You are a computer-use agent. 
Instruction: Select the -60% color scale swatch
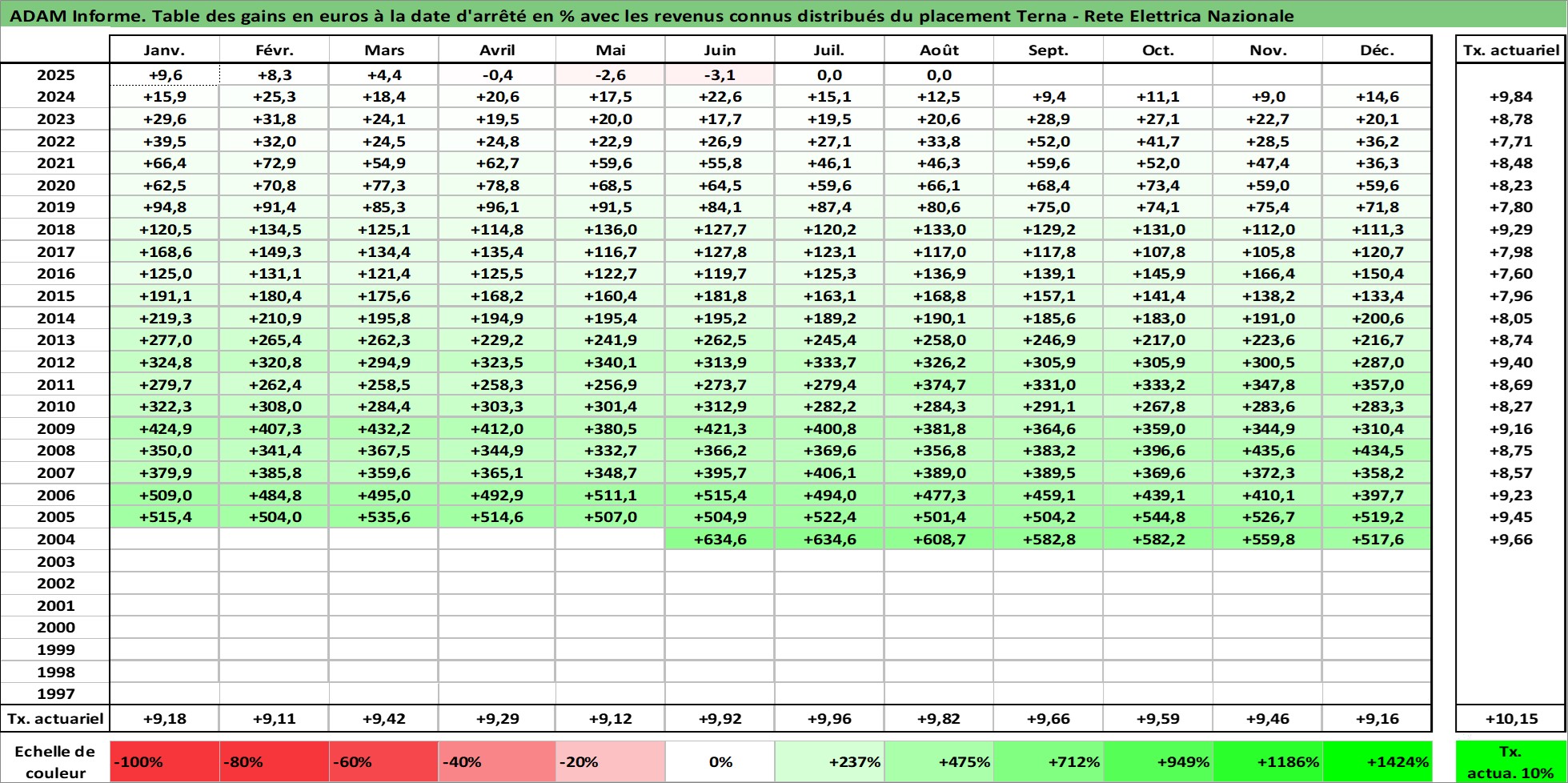(x=384, y=762)
